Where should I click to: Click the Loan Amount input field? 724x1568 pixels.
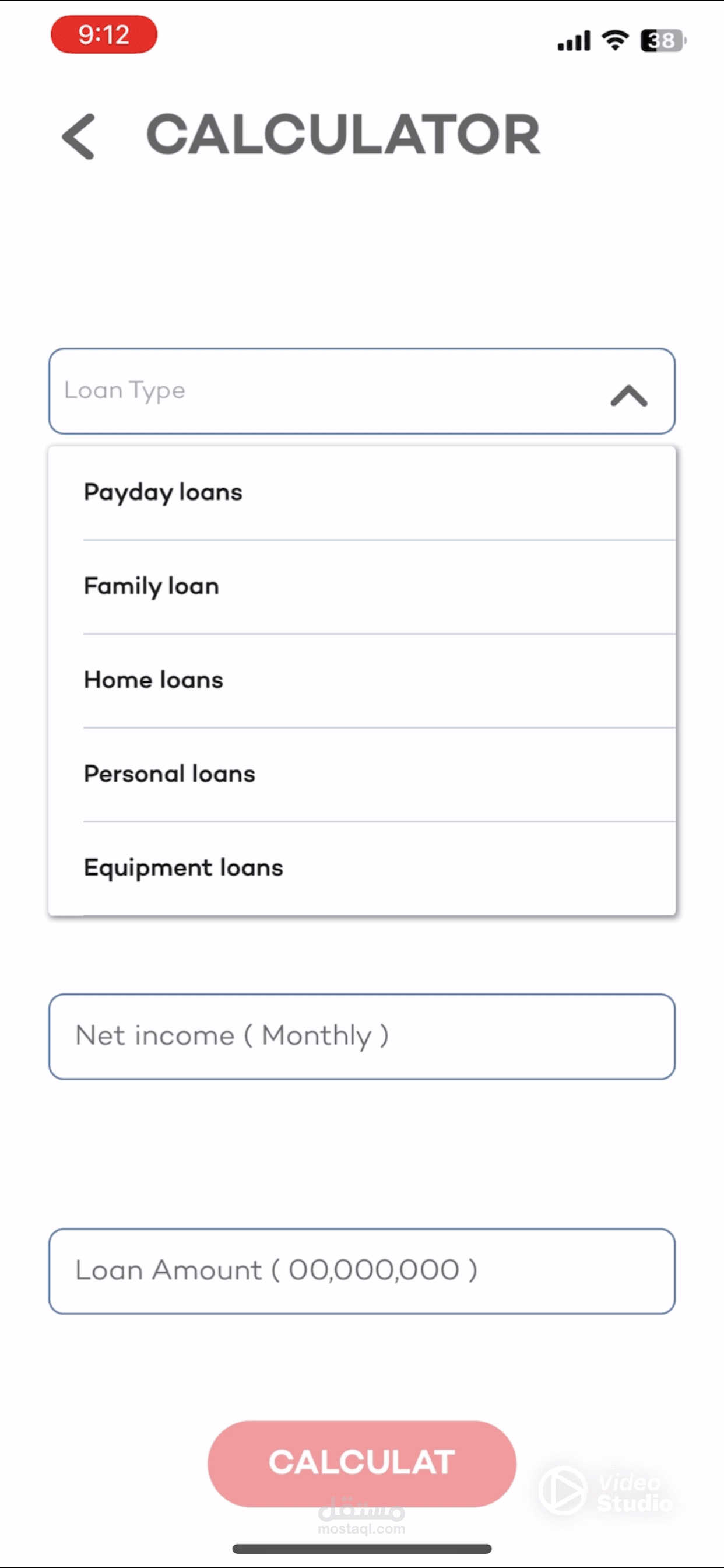(x=361, y=1271)
